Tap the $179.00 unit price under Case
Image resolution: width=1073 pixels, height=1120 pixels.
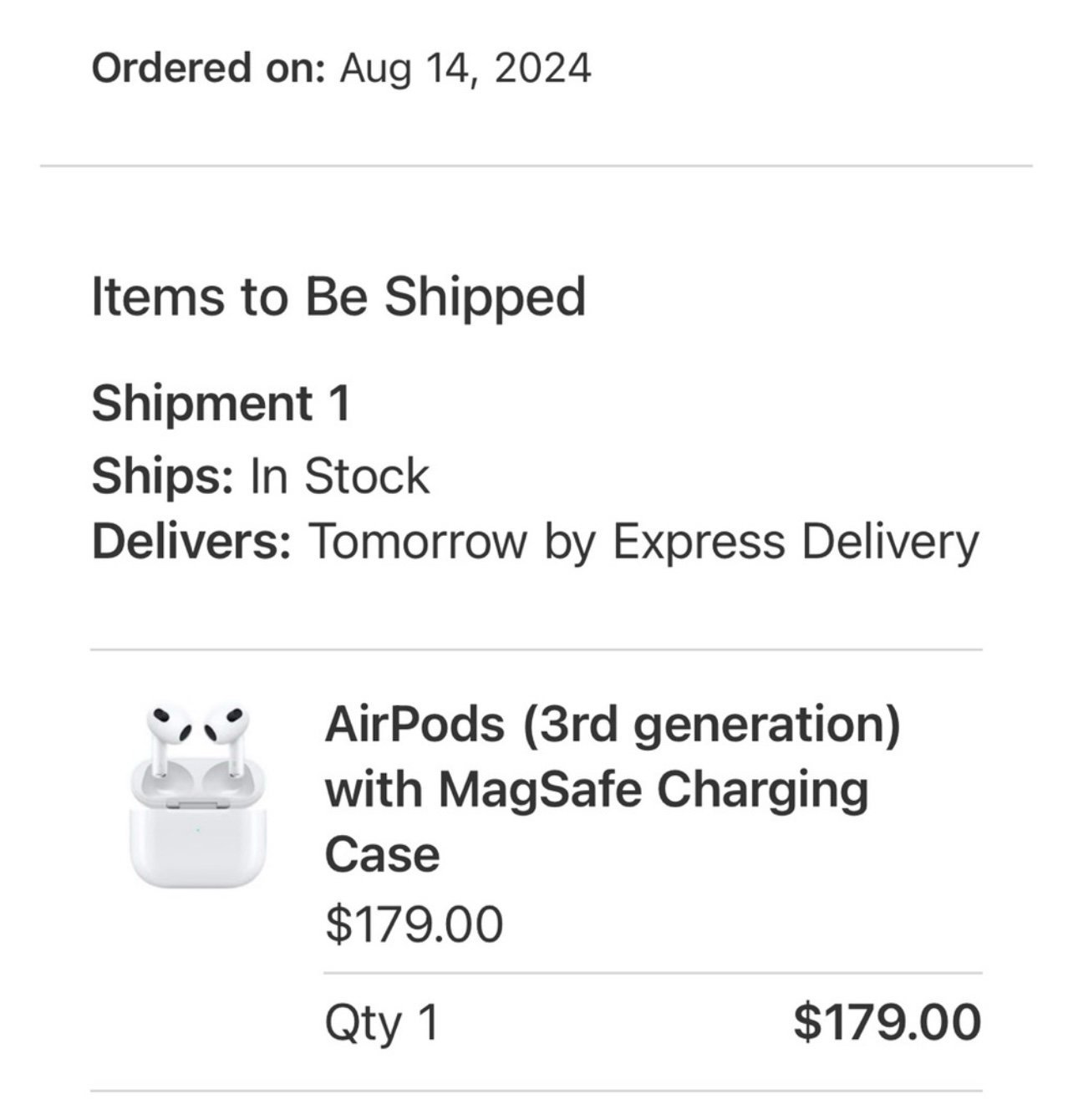click(414, 924)
